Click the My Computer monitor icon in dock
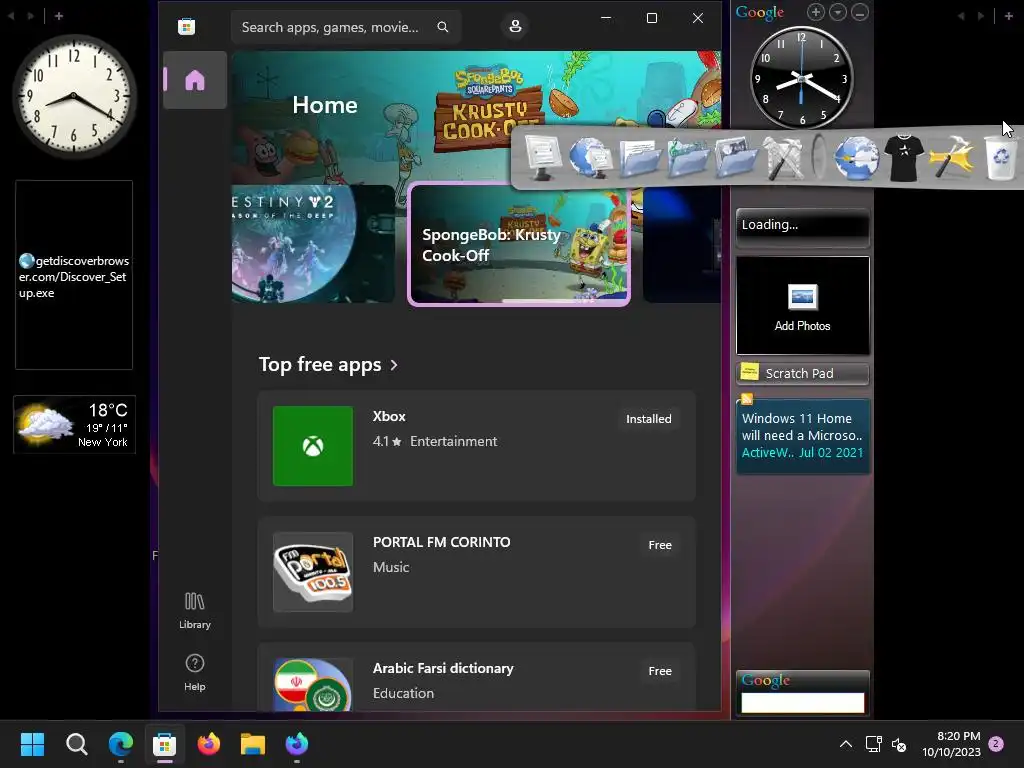 point(543,157)
